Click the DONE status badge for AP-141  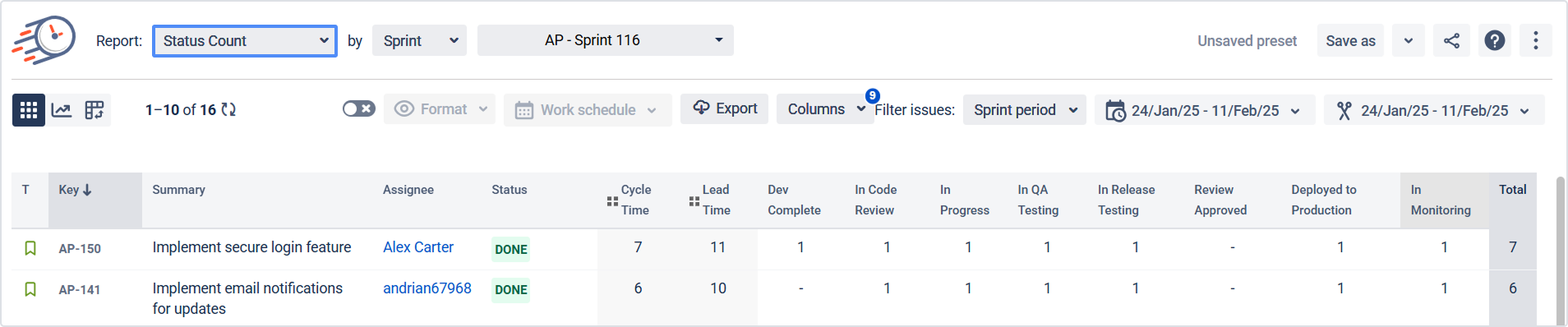(511, 289)
